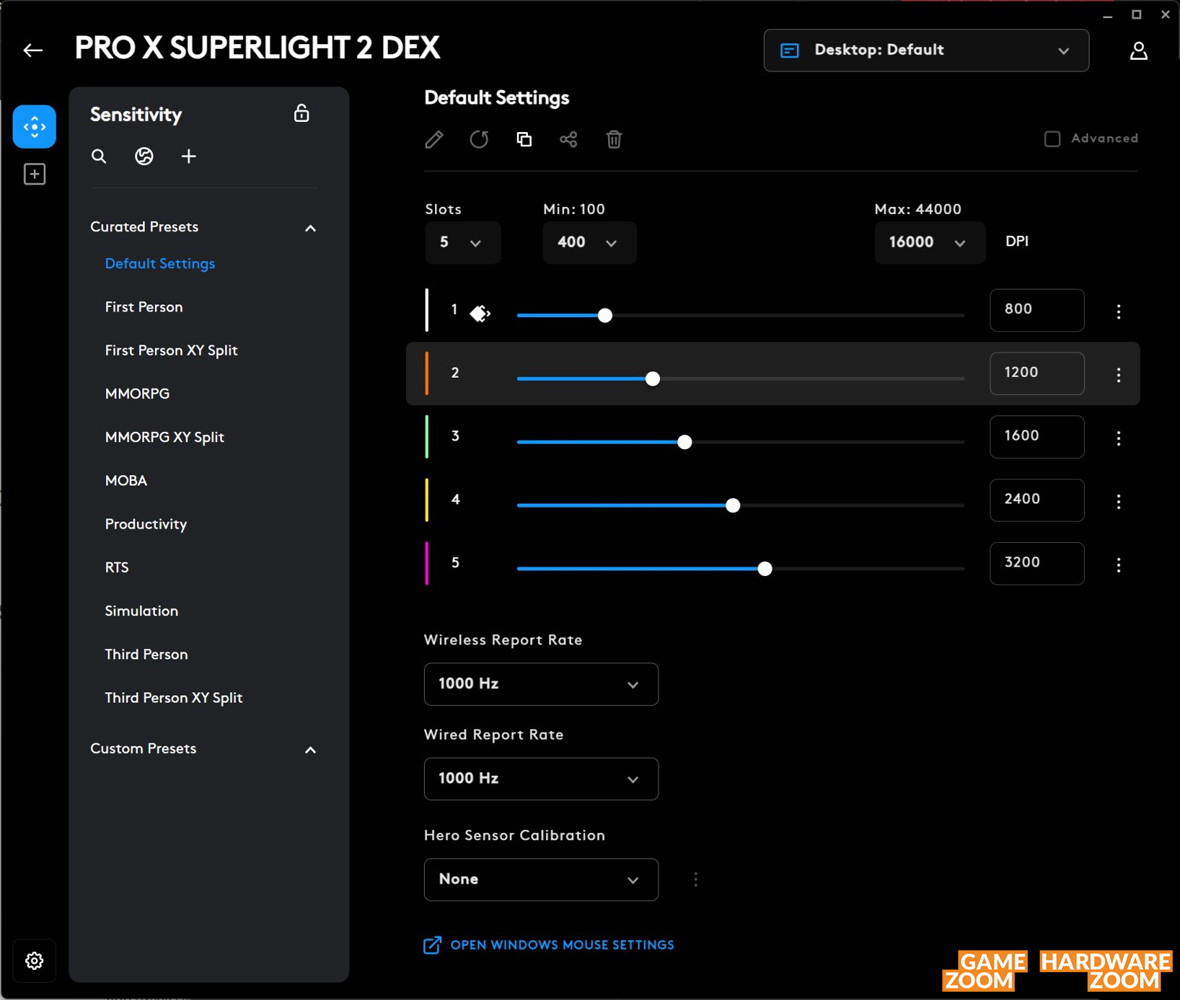Click the slot 1 DPI slider handle
Viewport: 1180px width, 1000px height.
pos(605,315)
